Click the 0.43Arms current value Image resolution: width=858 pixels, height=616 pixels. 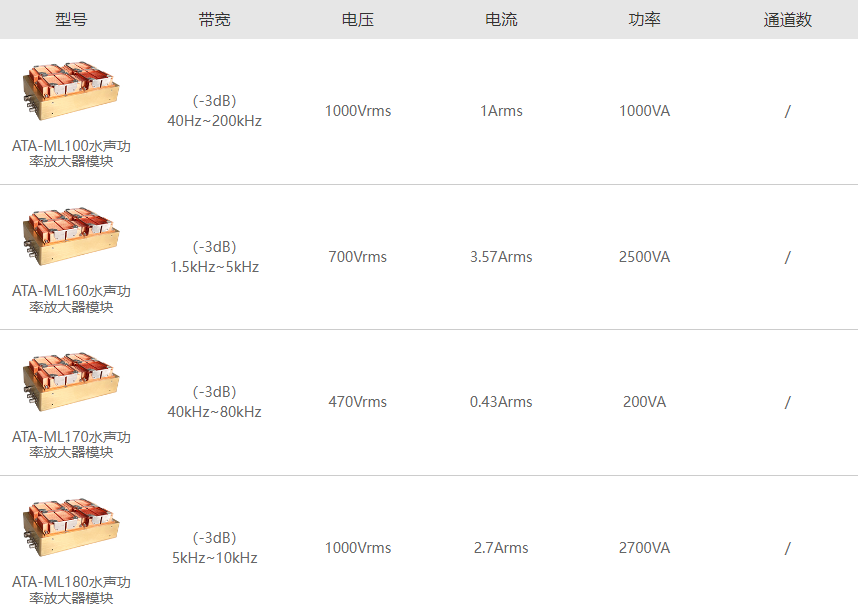(501, 402)
